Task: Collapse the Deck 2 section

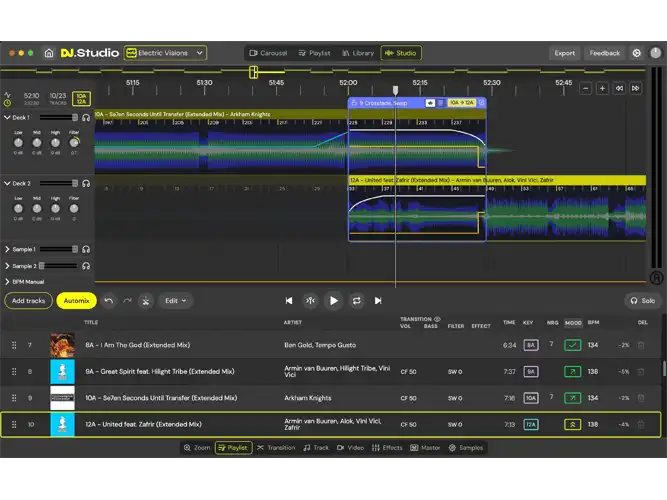Action: (7, 183)
